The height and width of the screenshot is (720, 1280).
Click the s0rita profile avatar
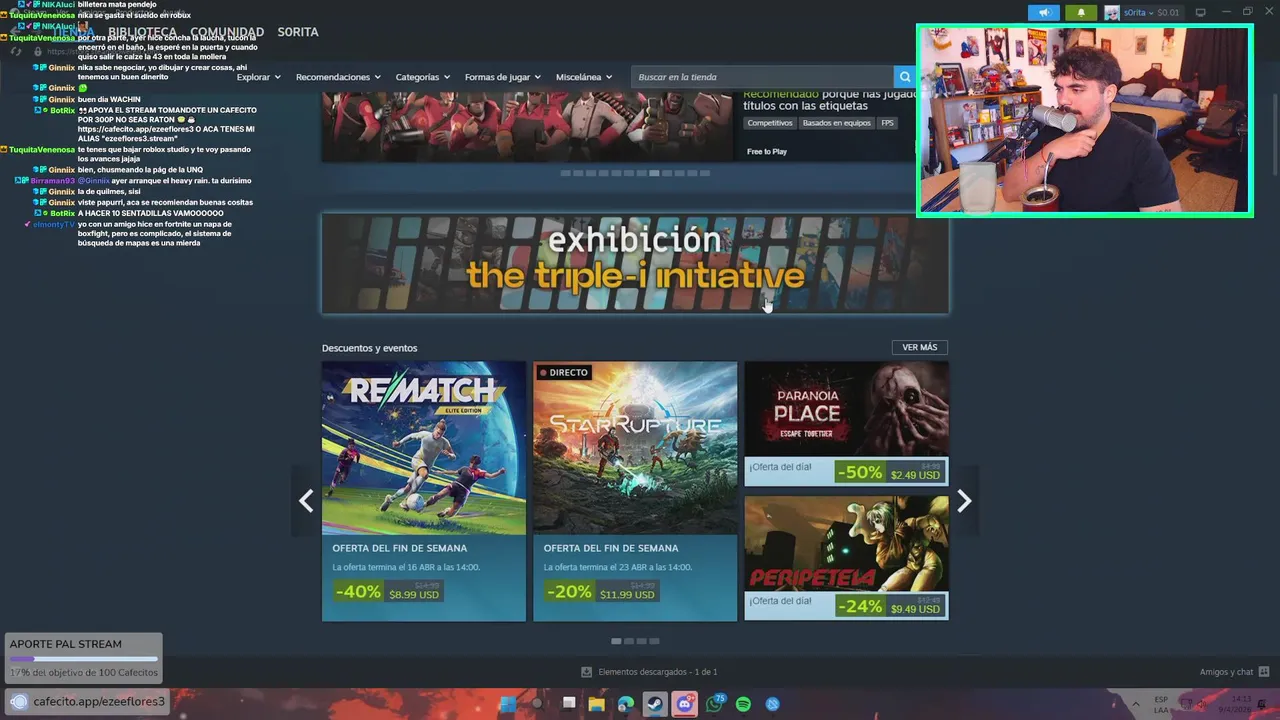tap(1112, 13)
